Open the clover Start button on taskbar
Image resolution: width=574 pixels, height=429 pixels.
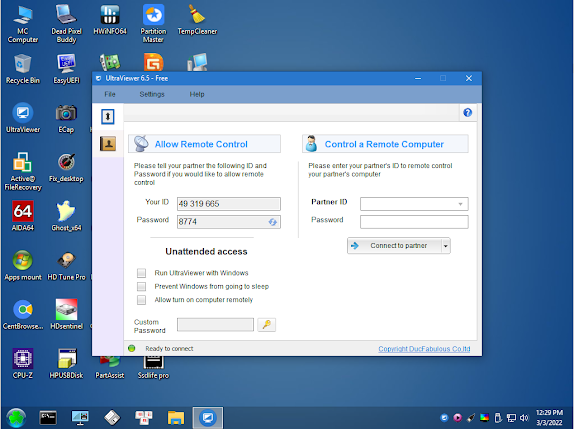(x=16, y=418)
